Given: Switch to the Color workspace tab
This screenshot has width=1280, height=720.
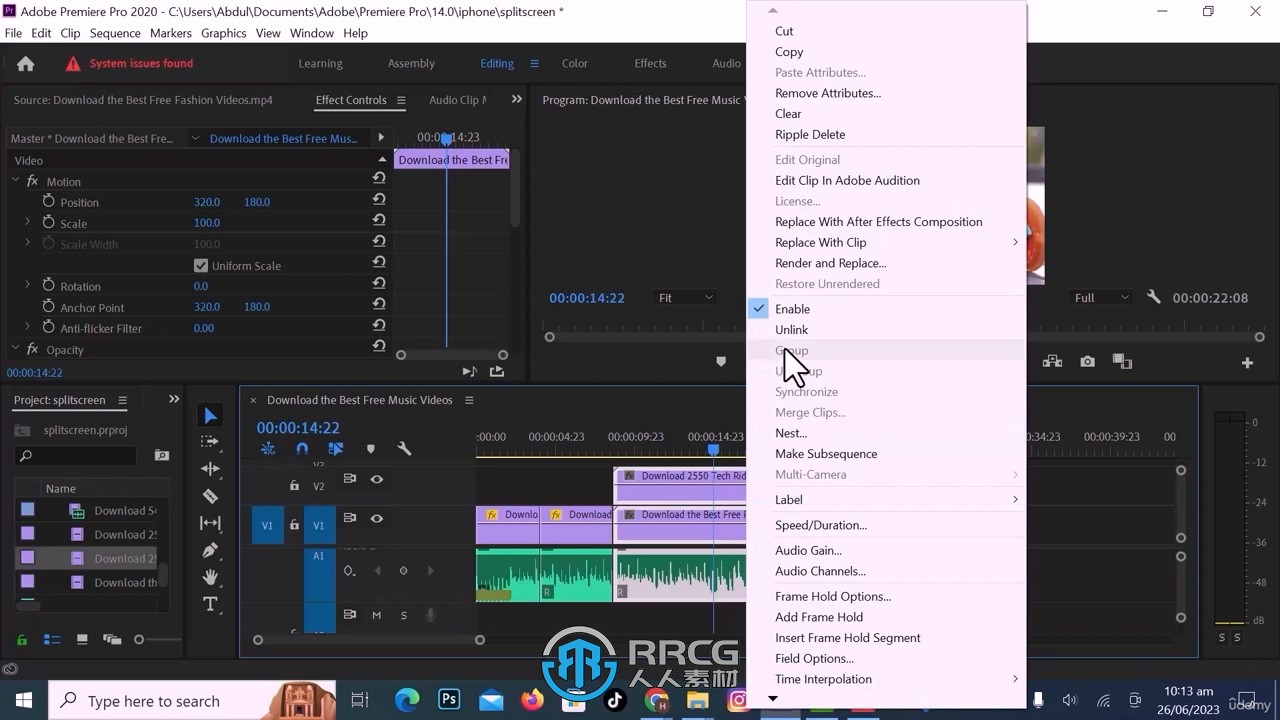Looking at the screenshot, I should [x=575, y=63].
